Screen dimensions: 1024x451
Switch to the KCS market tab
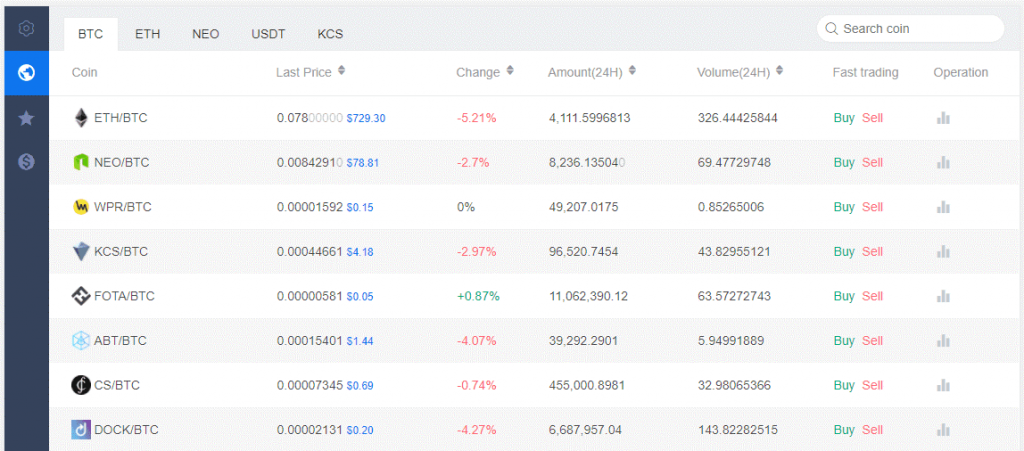click(x=330, y=35)
